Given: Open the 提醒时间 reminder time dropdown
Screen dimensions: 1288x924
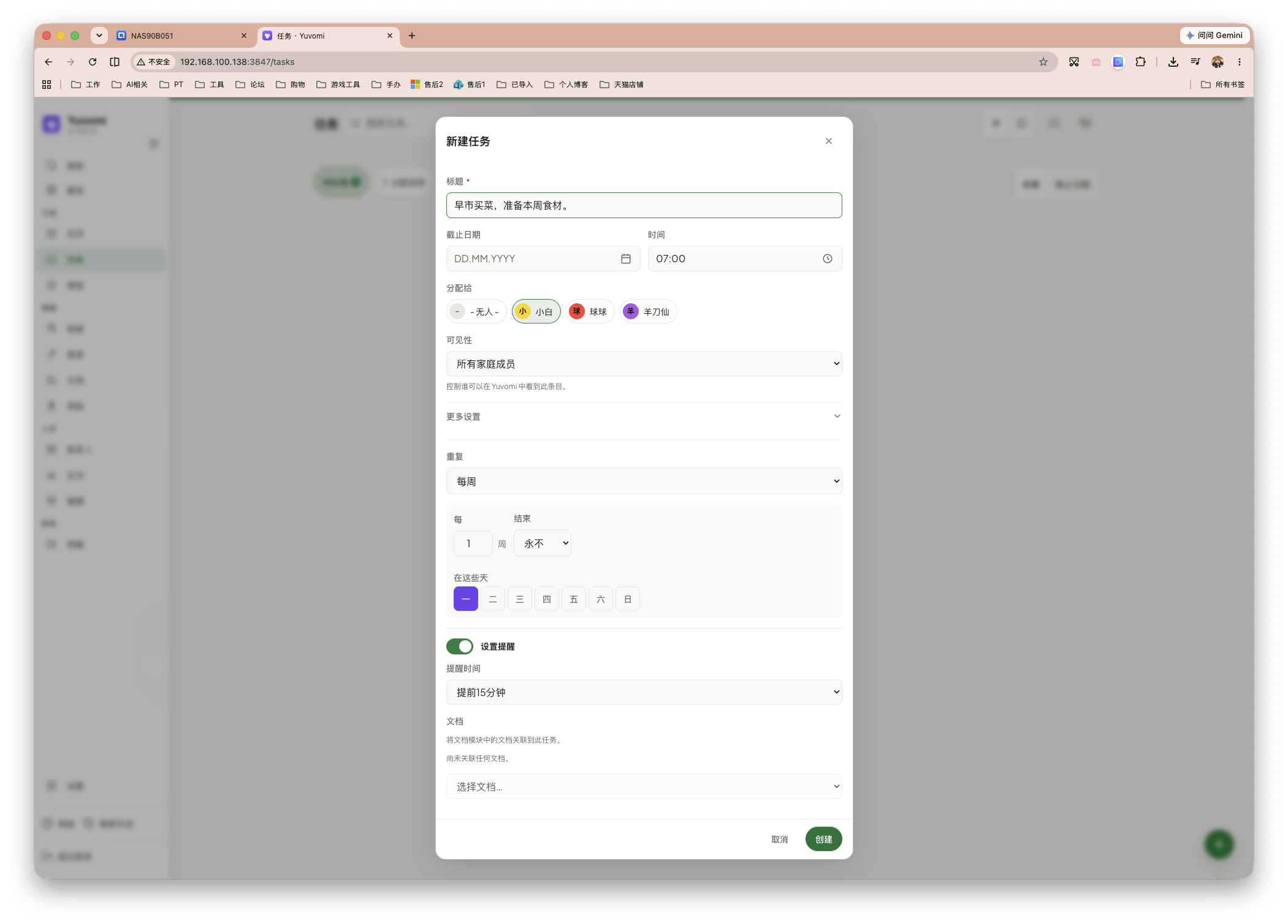Looking at the screenshot, I should pos(644,692).
